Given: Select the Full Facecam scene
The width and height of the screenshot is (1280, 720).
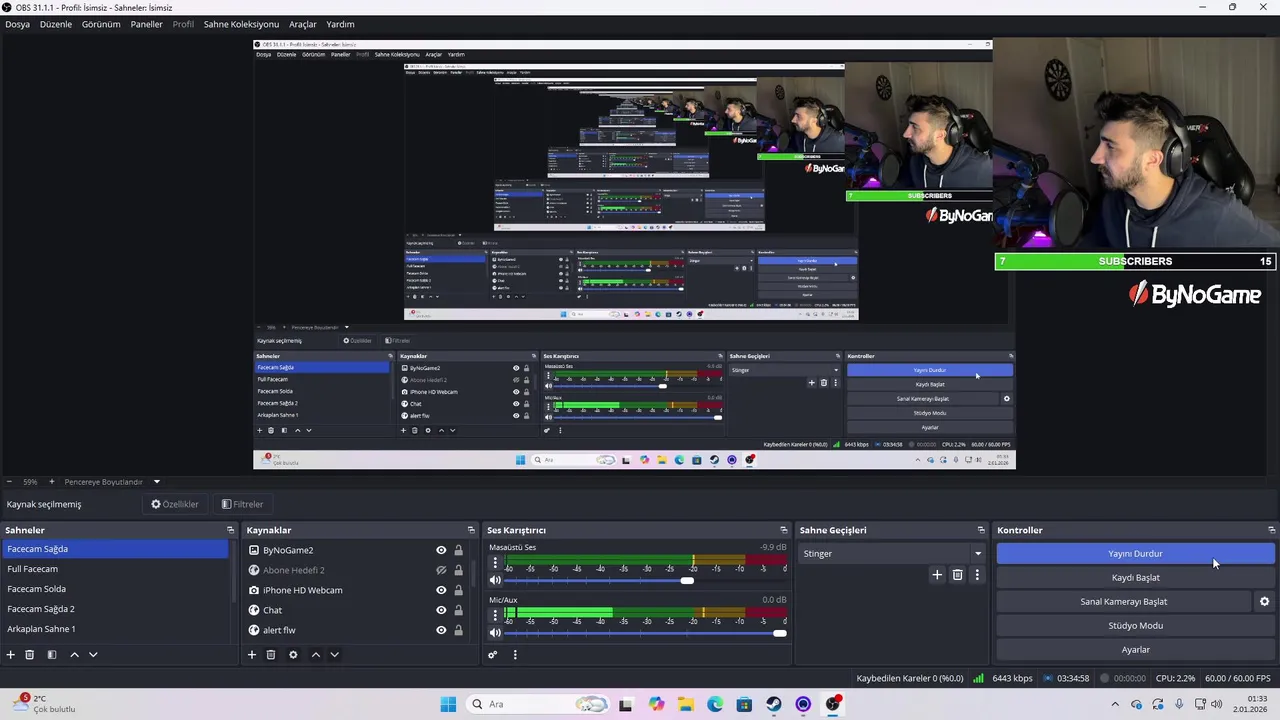Looking at the screenshot, I should tap(115, 569).
